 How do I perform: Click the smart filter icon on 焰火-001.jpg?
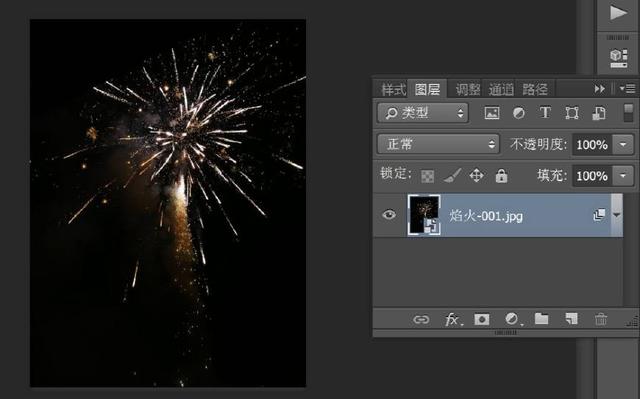pyautogui.click(x=599, y=215)
